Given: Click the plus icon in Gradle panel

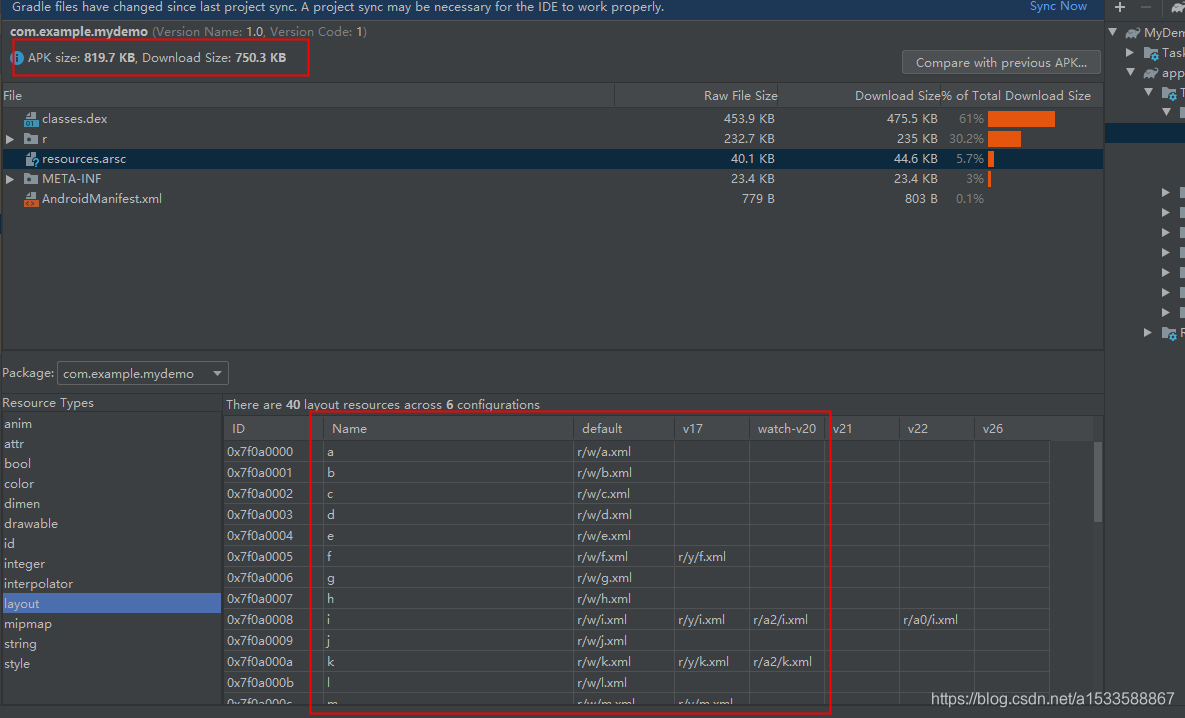Looking at the screenshot, I should point(1120,7).
